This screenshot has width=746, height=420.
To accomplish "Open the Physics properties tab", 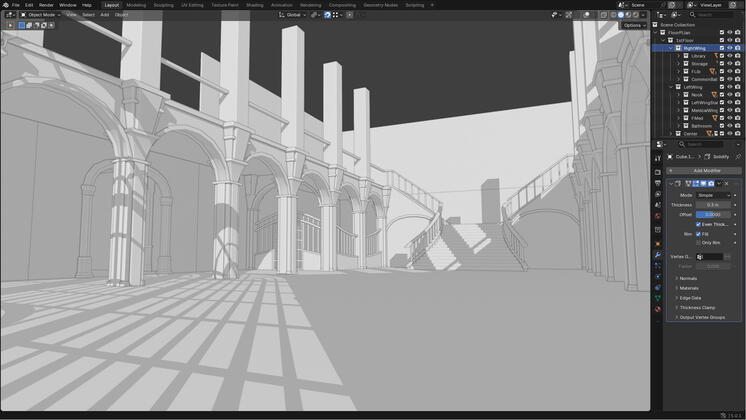I will coord(658,277).
